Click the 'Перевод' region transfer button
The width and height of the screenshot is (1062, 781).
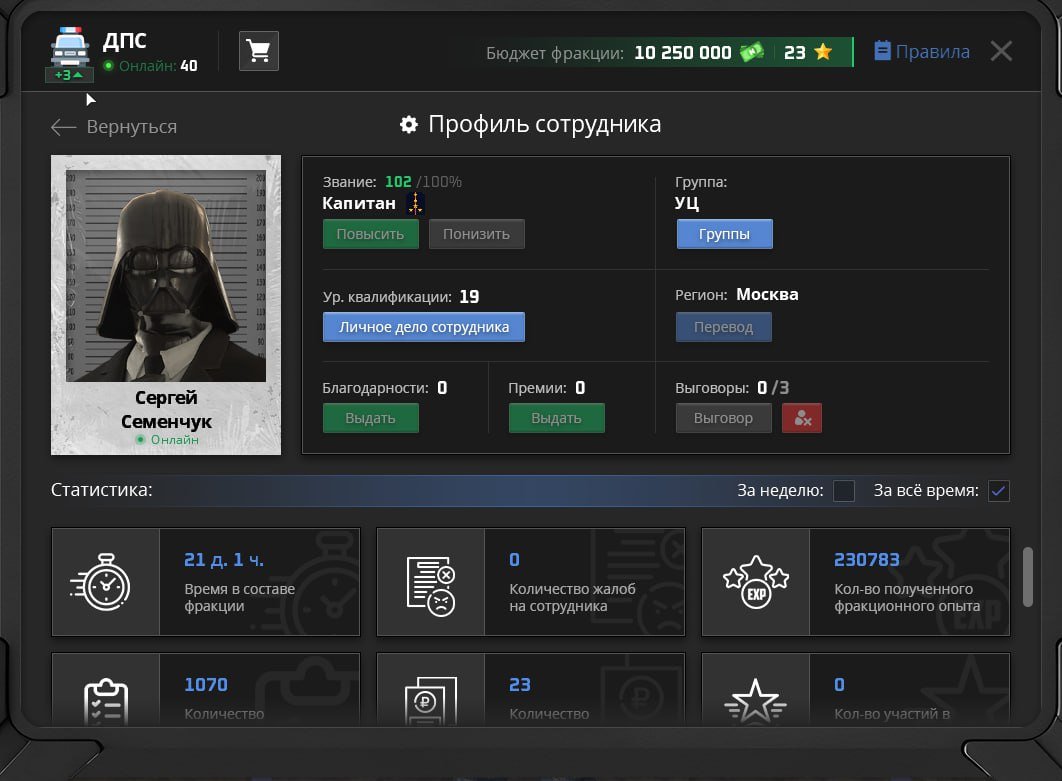[723, 327]
